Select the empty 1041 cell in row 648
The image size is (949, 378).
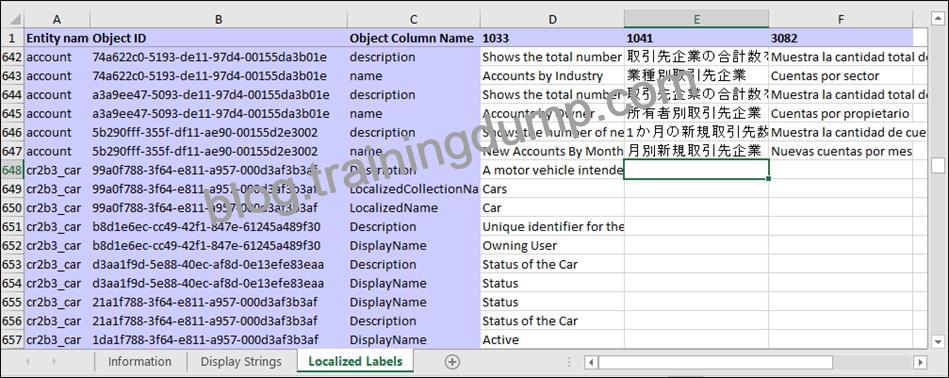(697, 170)
